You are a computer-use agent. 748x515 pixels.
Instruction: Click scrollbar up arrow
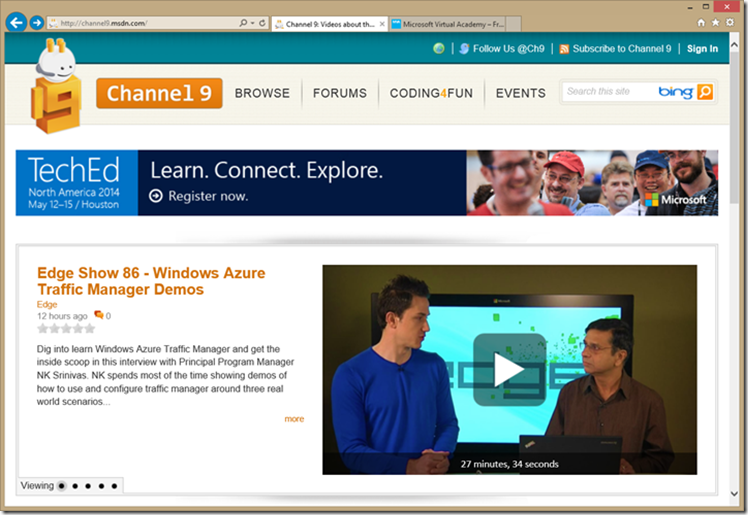point(735,44)
